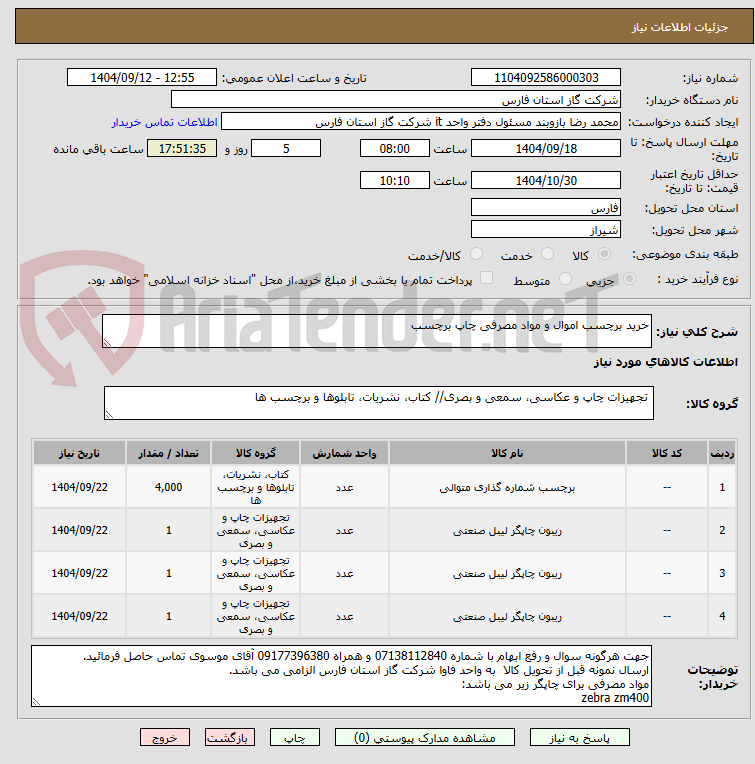
Task: Toggle the اسناد خزانه اسلامی payment checkbox
Action: point(486,278)
